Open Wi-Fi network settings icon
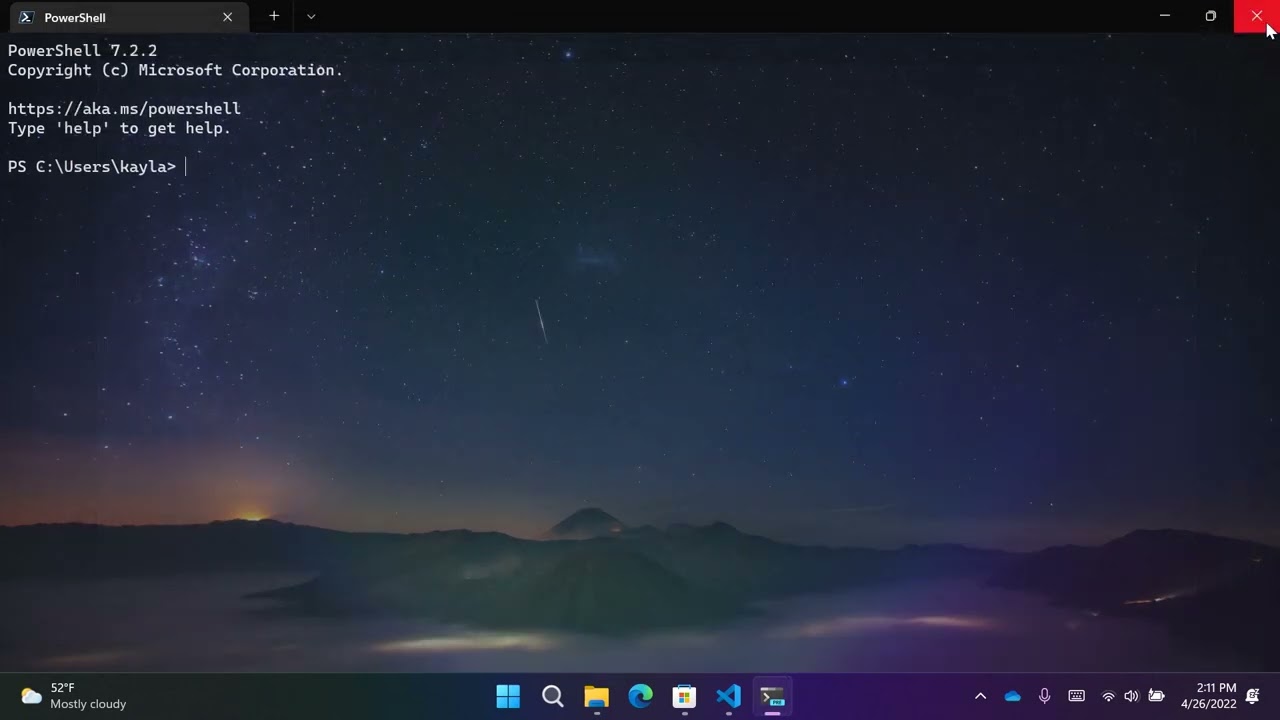The image size is (1280, 720). pos(1108,696)
